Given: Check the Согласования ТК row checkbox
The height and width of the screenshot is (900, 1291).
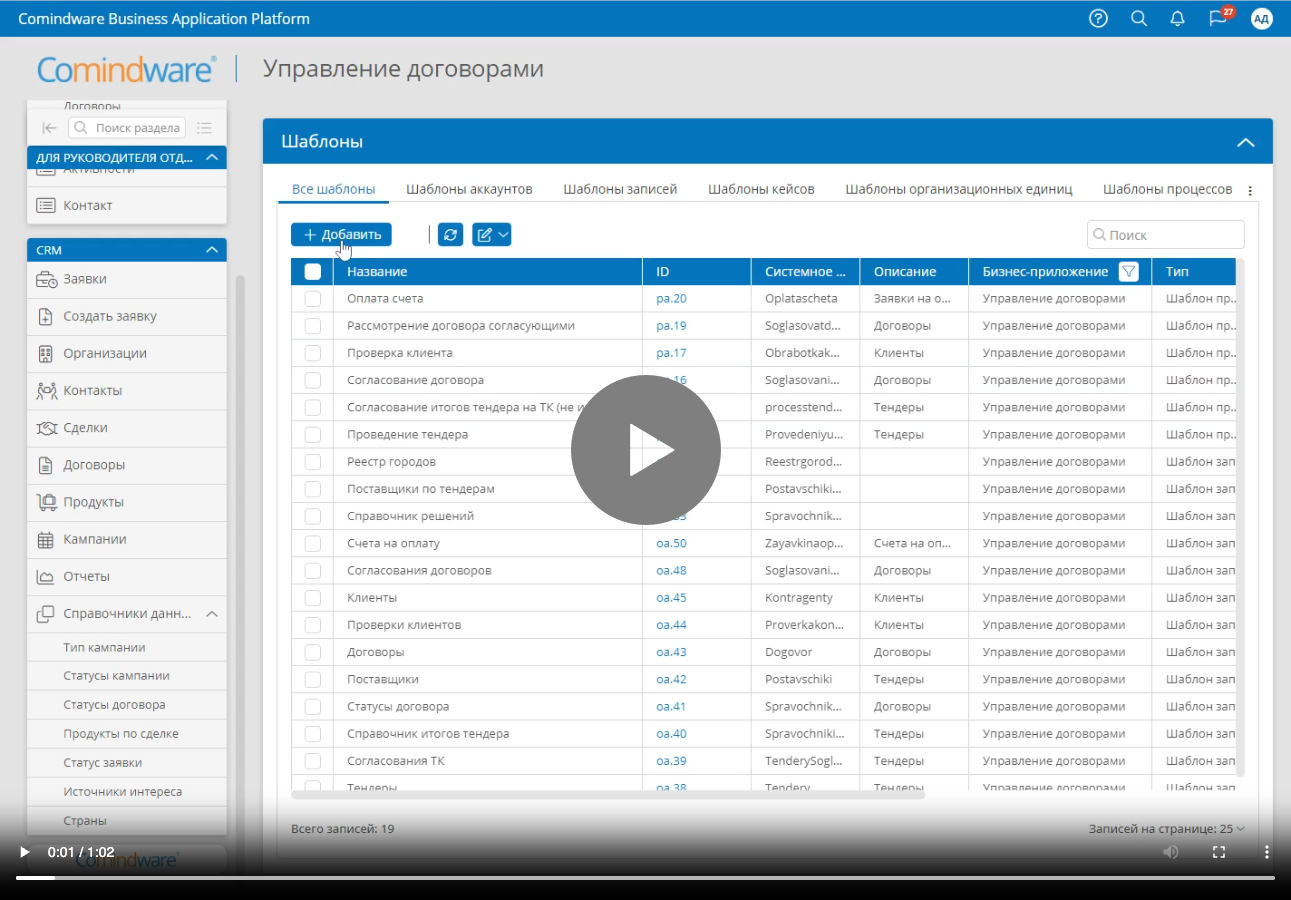Looking at the screenshot, I should [313, 760].
